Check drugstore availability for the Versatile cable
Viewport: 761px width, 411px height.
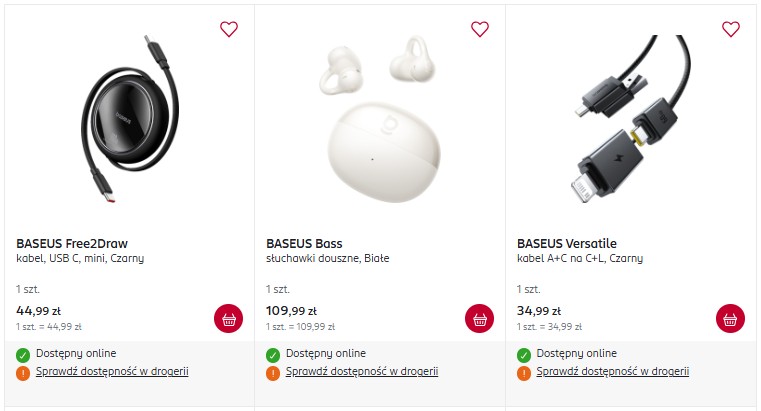[x=613, y=372]
